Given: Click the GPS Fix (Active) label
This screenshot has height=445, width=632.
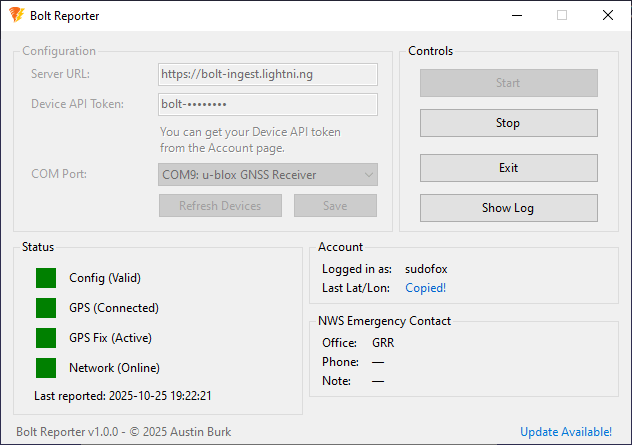Looking at the screenshot, I should [x=110, y=338].
